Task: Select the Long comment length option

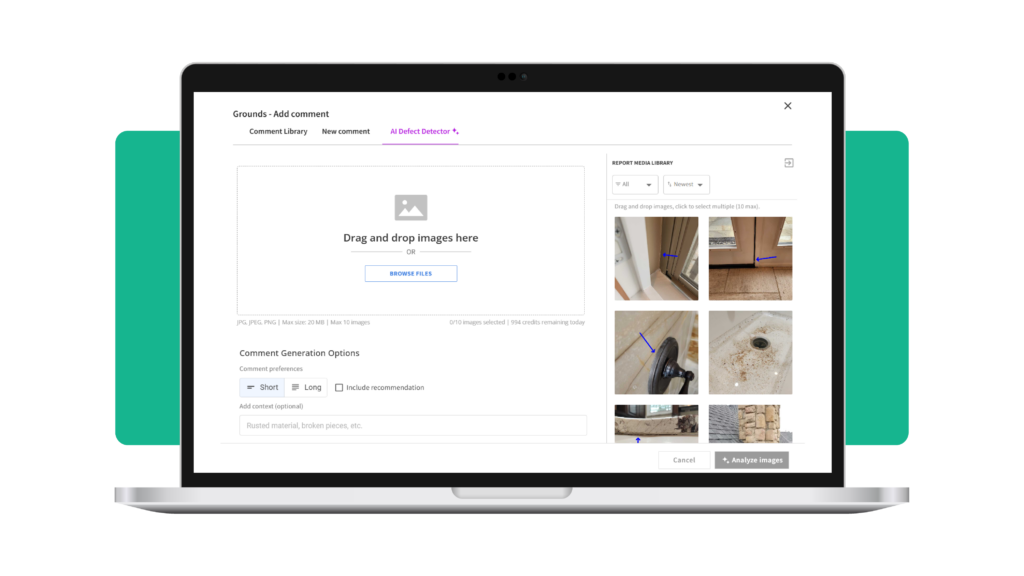Action: 306,387
